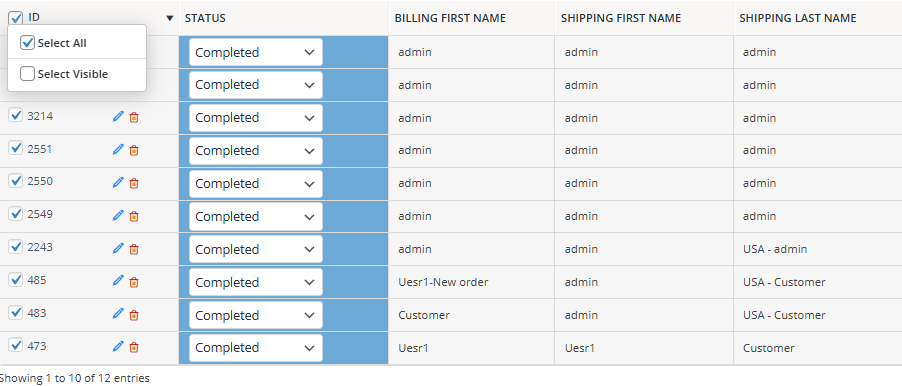Open the status dropdown for order 3214
This screenshot has height=386, width=902.
coord(255,118)
